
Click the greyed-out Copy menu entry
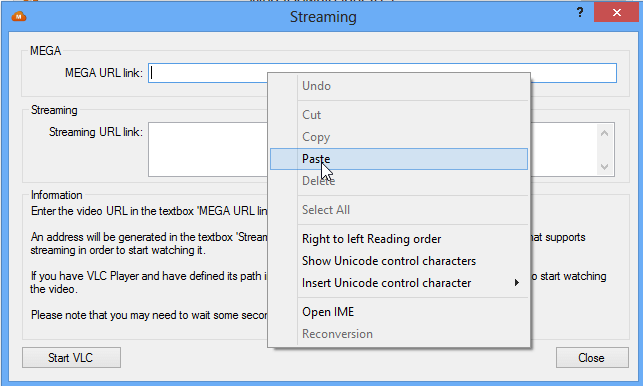coord(399,137)
